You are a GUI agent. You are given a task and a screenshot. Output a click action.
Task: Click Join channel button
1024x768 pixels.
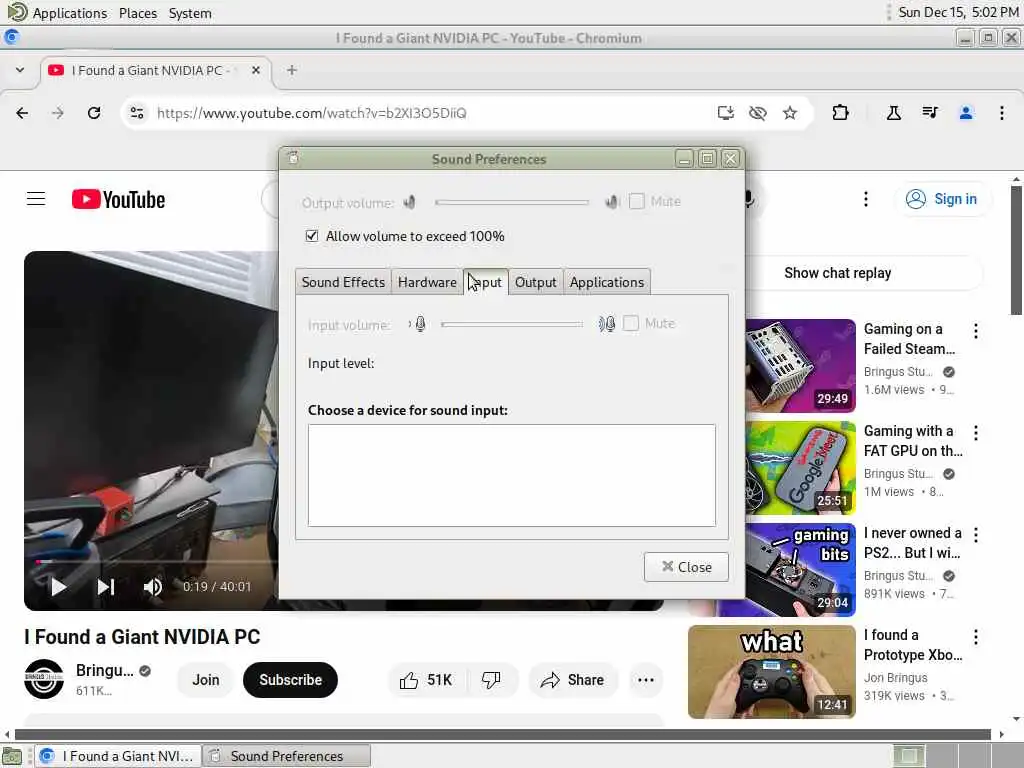tap(206, 680)
